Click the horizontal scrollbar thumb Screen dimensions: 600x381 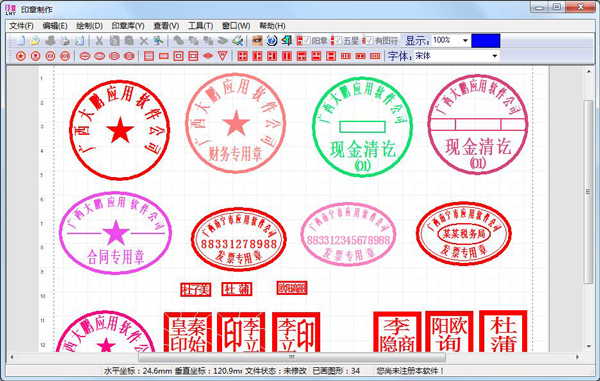coord(292,357)
